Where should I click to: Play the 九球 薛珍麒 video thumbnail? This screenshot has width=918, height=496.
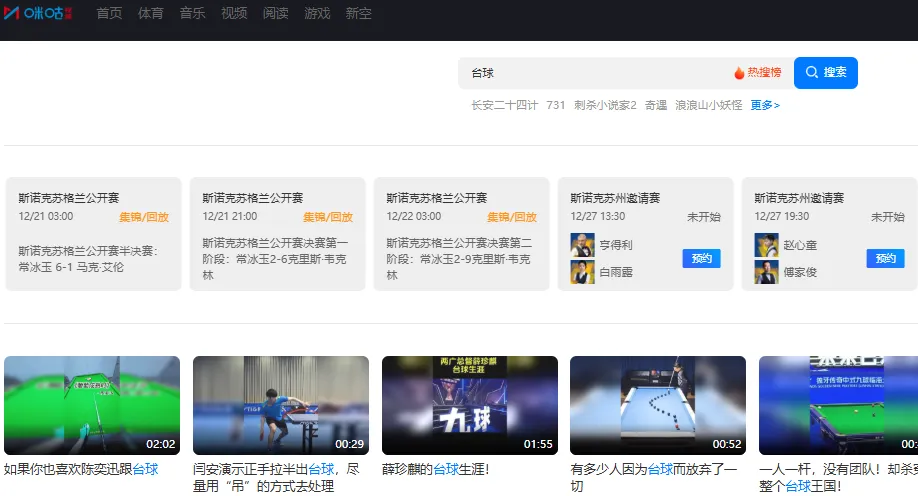pos(469,405)
